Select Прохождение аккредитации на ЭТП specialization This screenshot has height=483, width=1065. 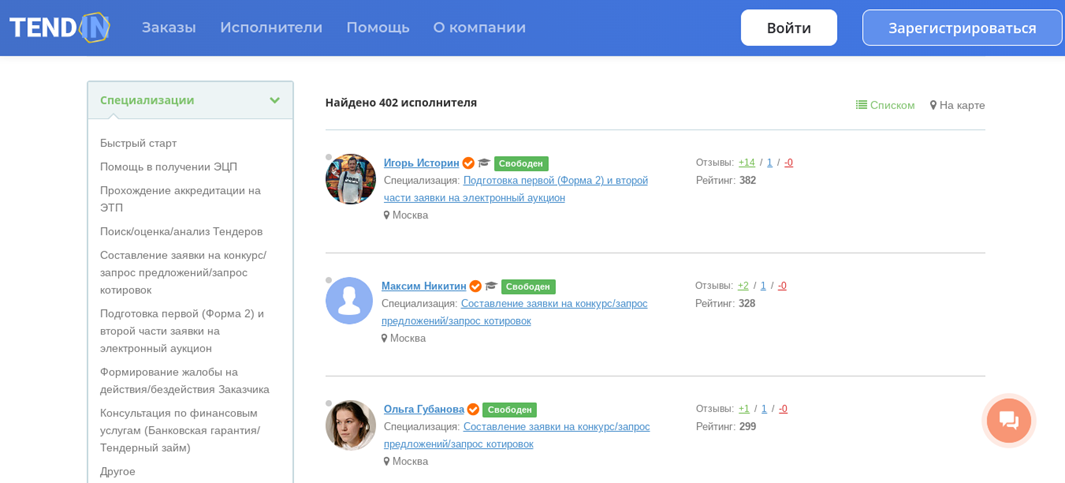pos(180,199)
